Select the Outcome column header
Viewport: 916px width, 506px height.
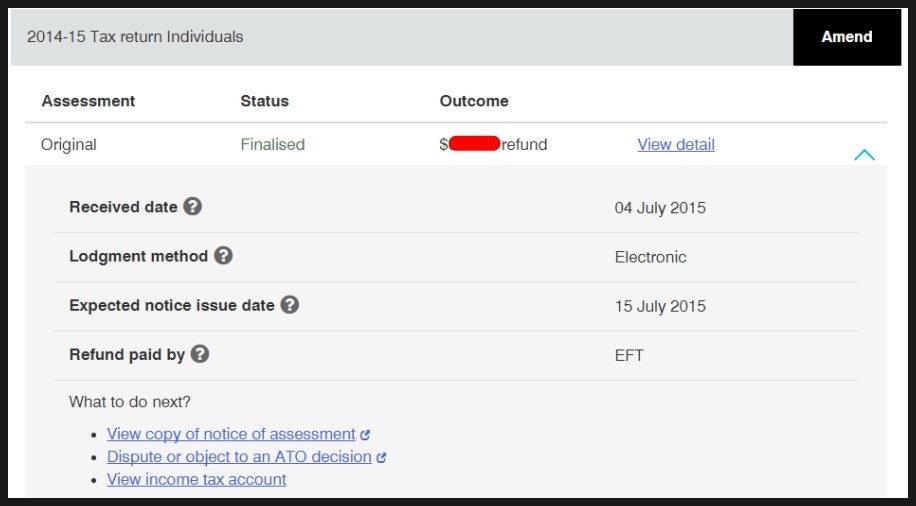(474, 101)
